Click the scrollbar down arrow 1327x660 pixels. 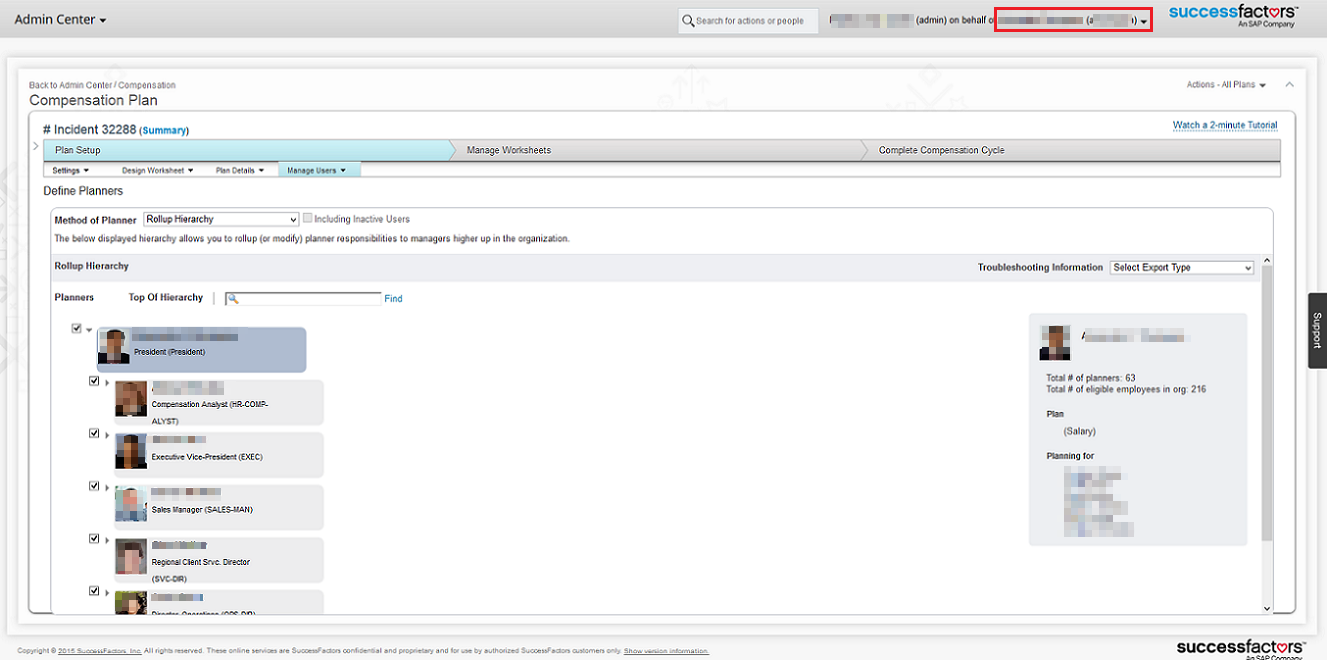pyautogui.click(x=1268, y=608)
